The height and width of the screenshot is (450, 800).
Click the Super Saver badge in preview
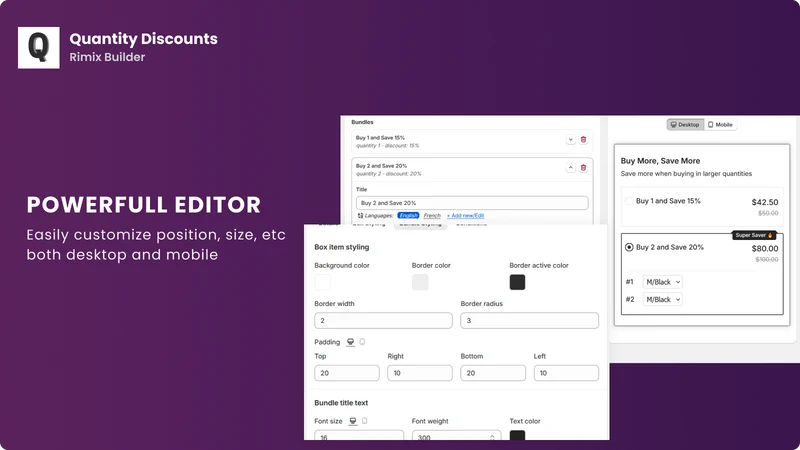[754, 235]
